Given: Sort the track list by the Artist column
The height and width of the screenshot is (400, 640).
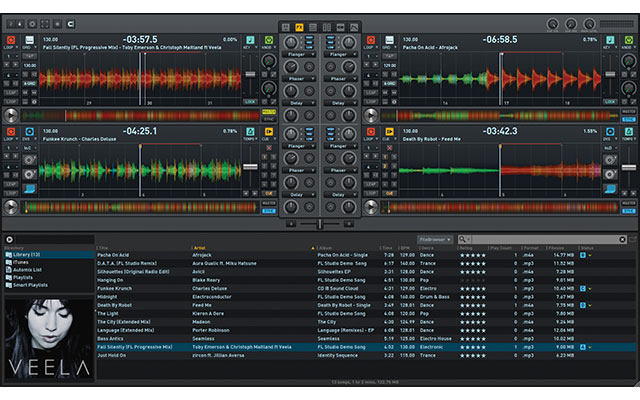Looking at the screenshot, I should click(198, 247).
